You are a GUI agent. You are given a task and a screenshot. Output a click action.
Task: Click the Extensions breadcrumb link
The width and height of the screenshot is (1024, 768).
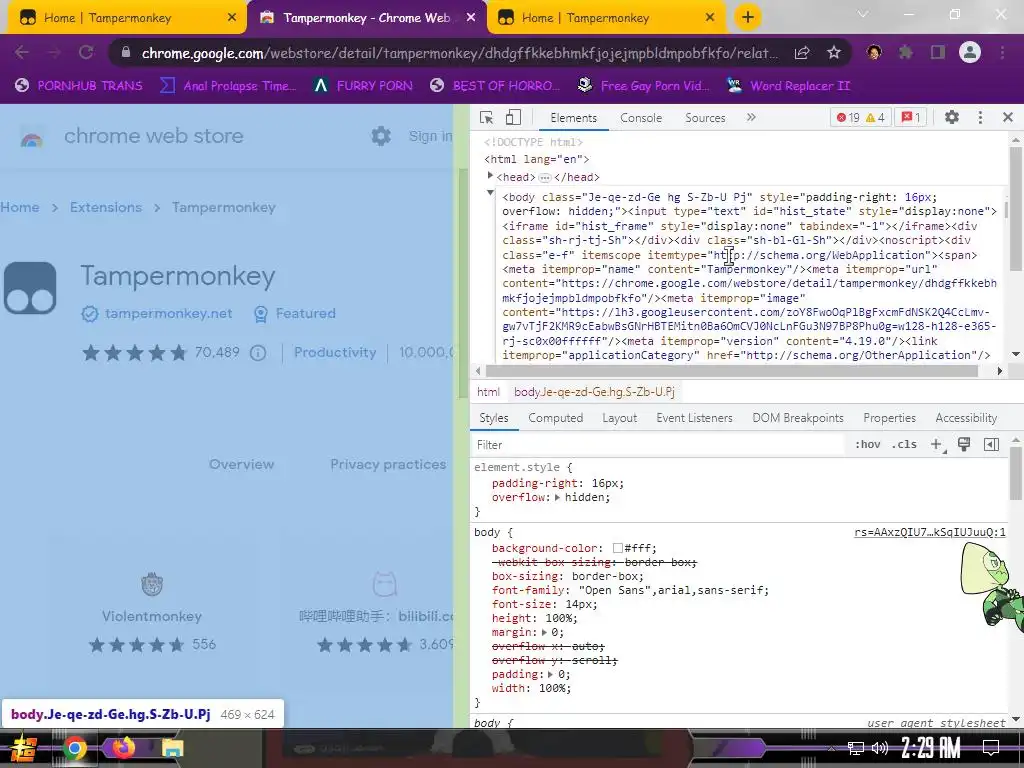(106, 207)
